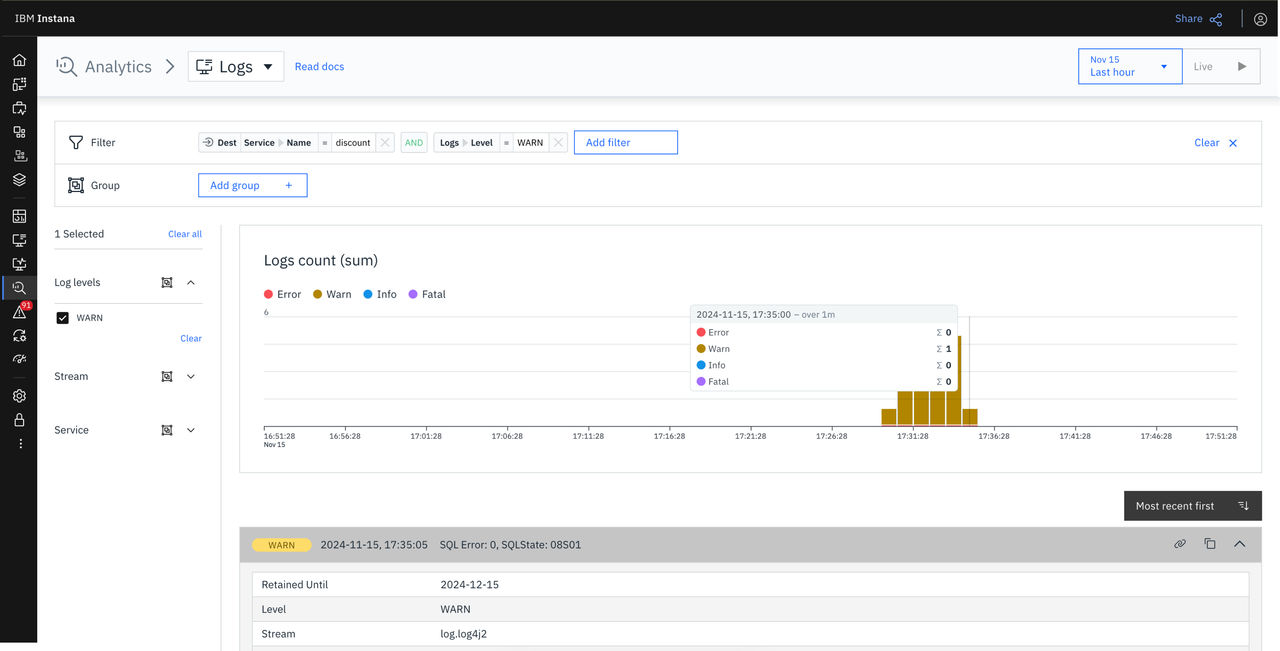Screen dimensions: 1280x651
Task: Open the Most recent first sort menu
Action: click(1193, 506)
